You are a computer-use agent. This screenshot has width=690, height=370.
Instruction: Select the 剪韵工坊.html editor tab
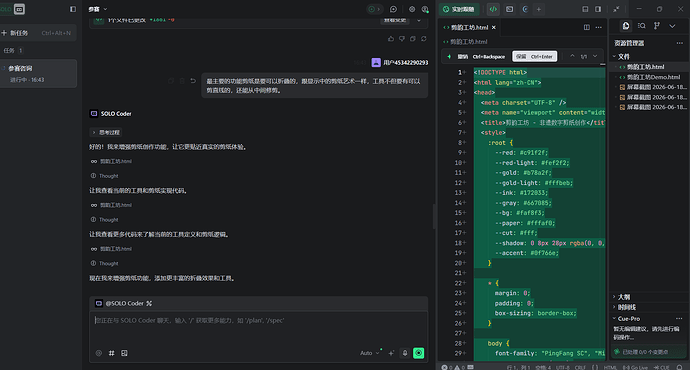(x=470, y=27)
